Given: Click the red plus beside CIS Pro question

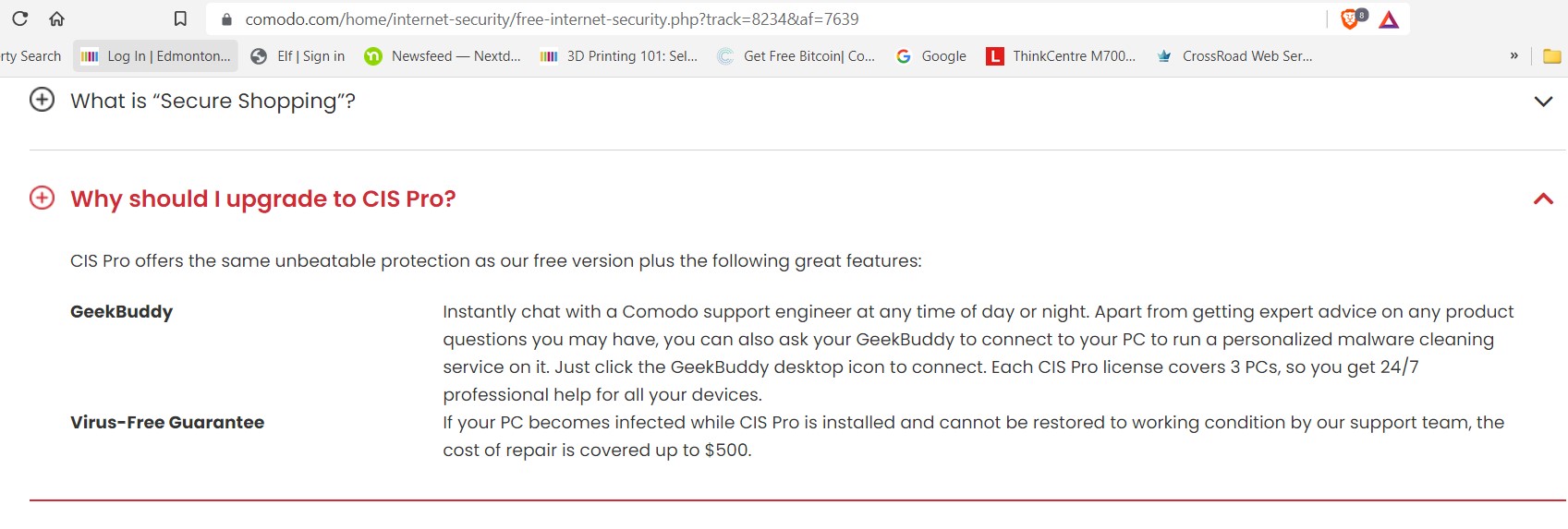Looking at the screenshot, I should tap(42, 198).
